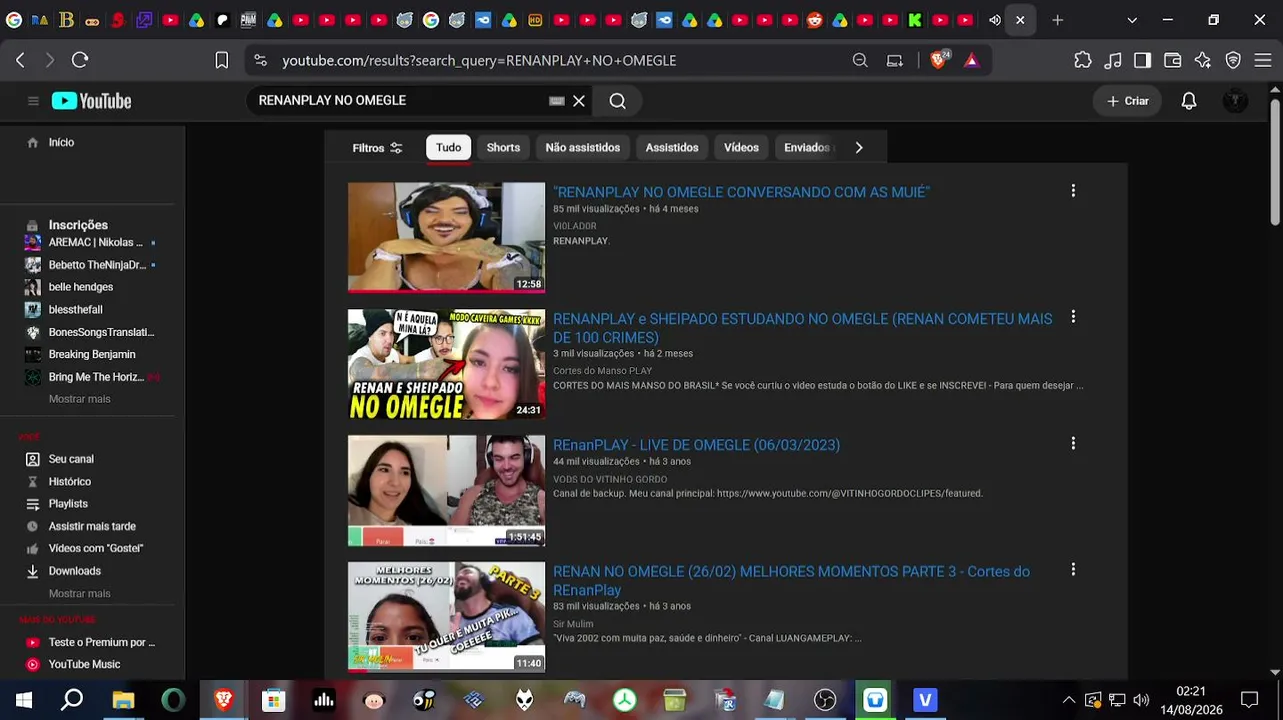Select the Assistidos filter chip

pos(672,148)
